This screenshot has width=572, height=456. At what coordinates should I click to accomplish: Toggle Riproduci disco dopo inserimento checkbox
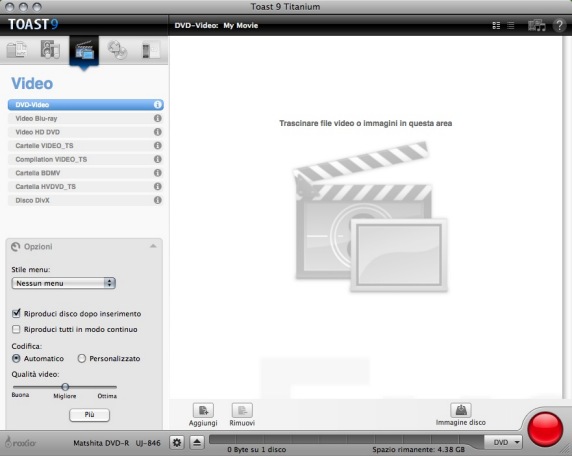click(x=16, y=313)
